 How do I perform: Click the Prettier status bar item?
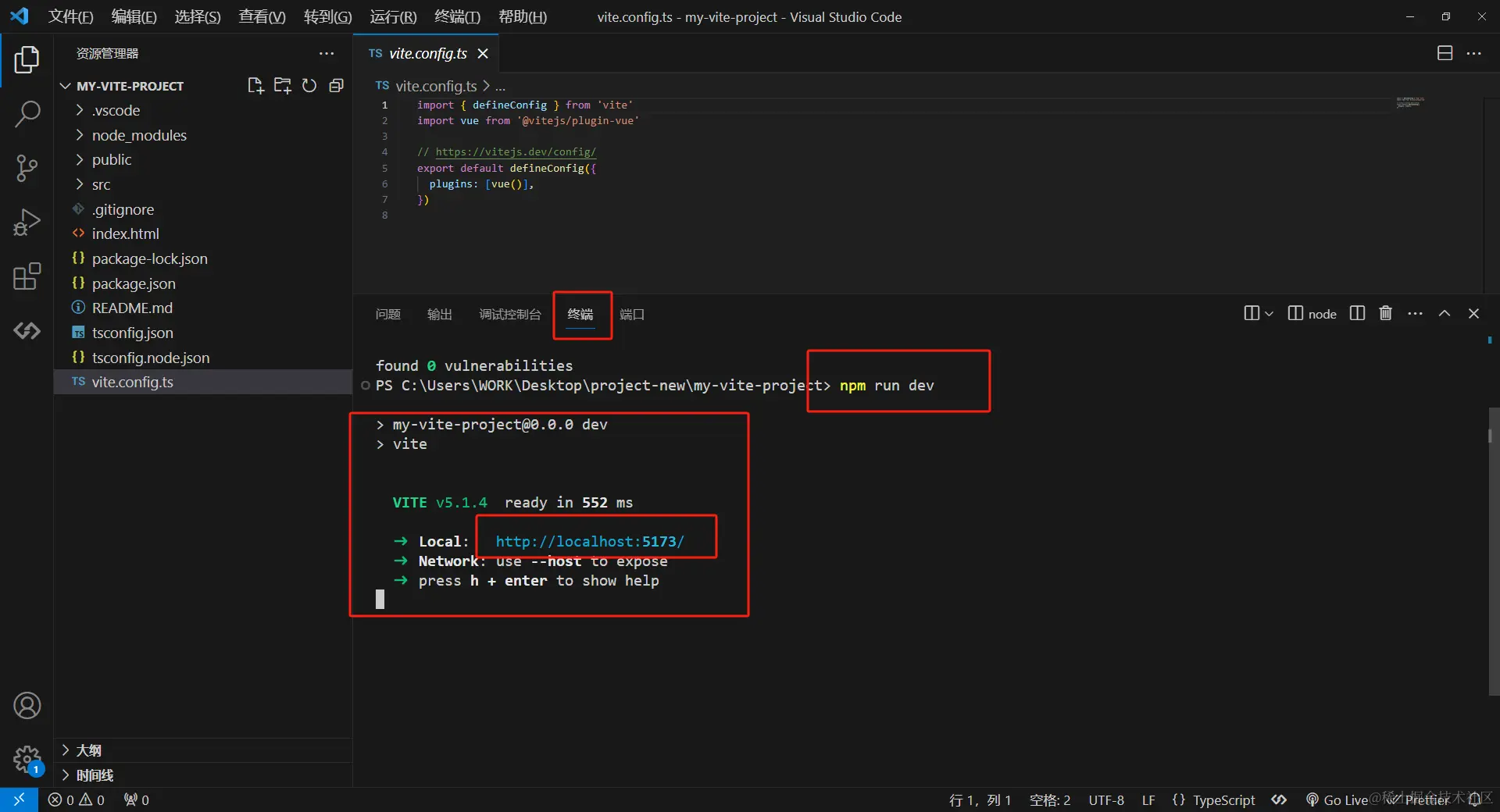click(1418, 800)
